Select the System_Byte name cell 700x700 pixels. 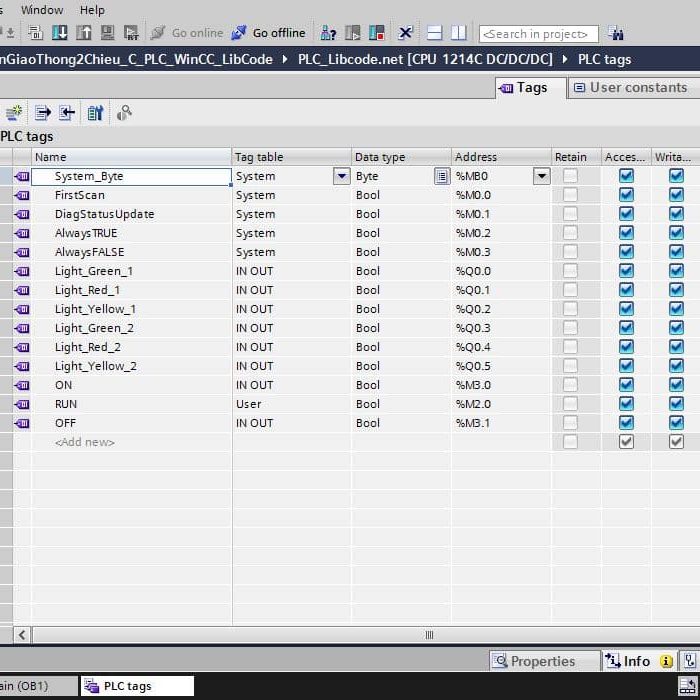pyautogui.click(x=131, y=176)
